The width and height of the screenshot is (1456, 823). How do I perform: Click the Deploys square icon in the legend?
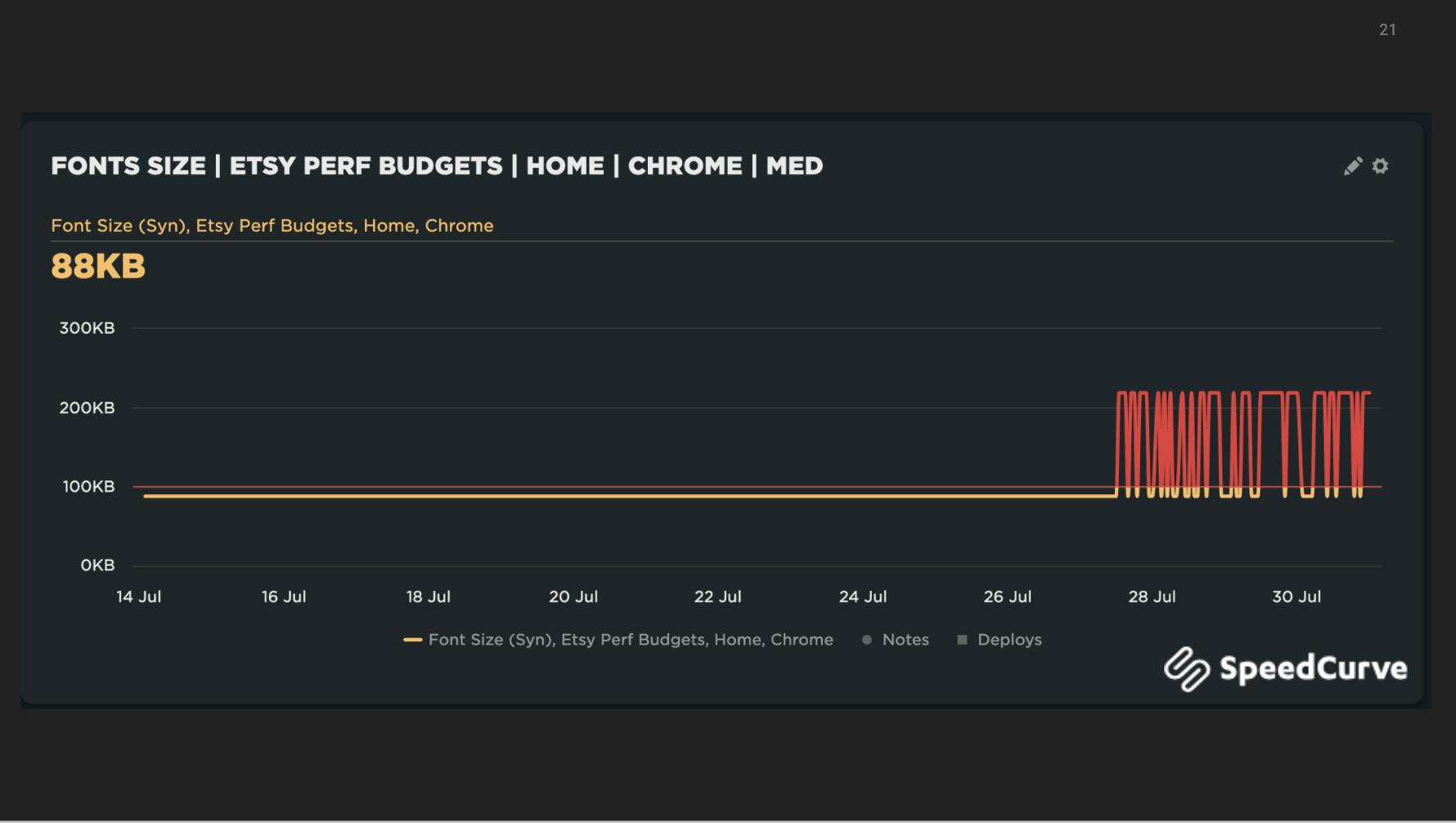tap(962, 640)
